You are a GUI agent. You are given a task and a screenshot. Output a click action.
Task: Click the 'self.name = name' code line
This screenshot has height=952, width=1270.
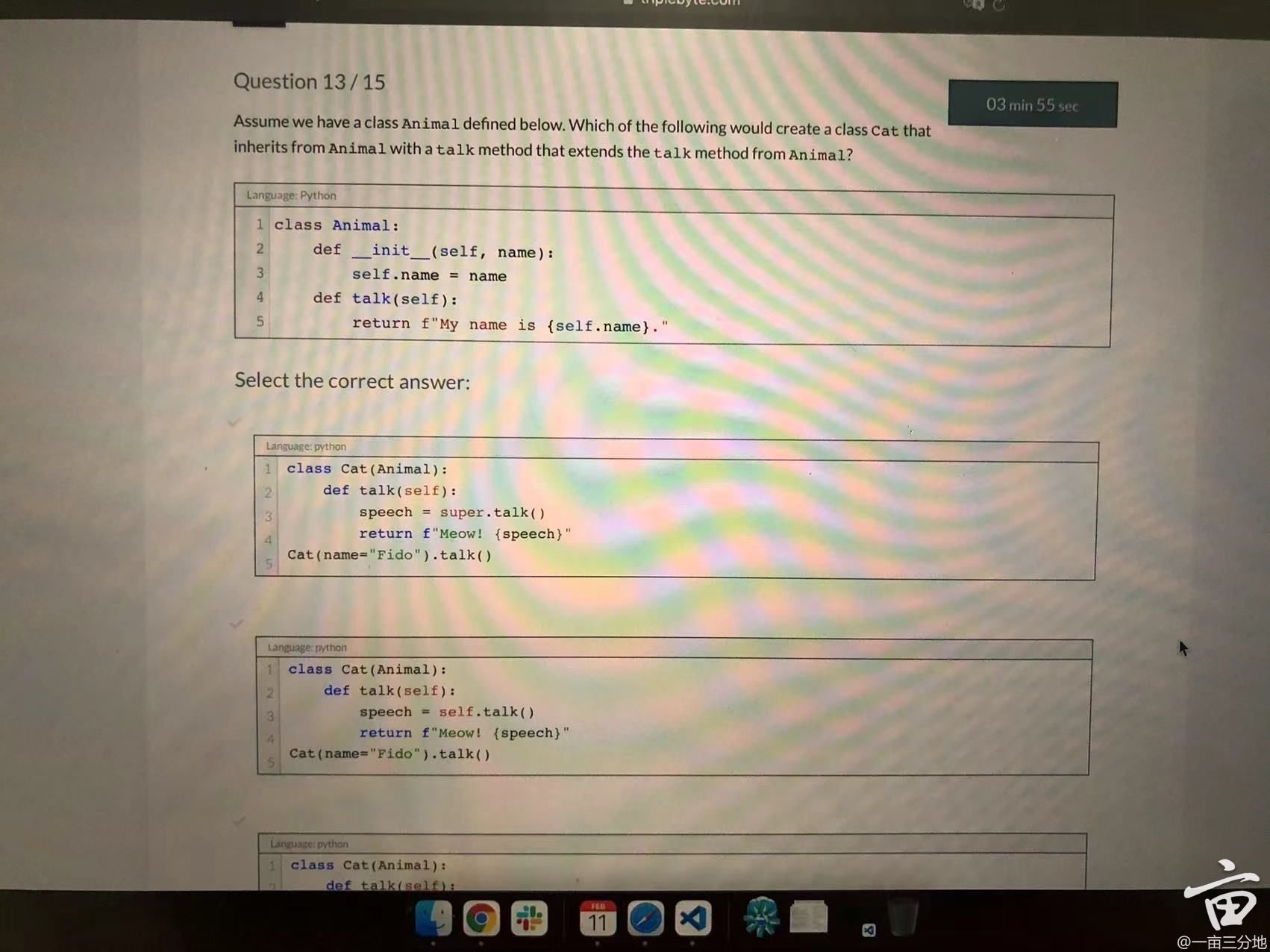tap(429, 275)
